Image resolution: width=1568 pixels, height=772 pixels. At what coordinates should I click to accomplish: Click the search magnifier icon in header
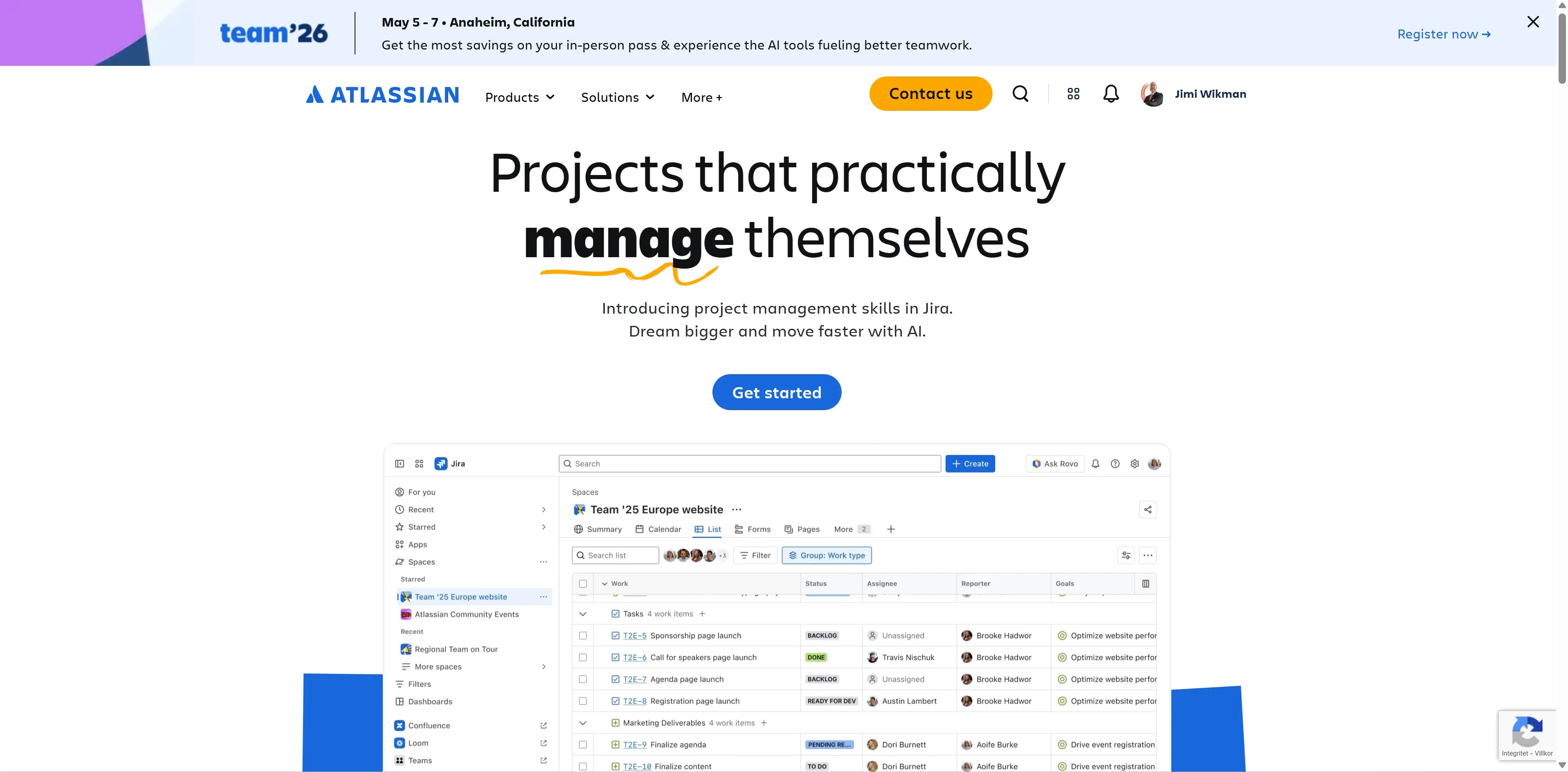point(1020,94)
